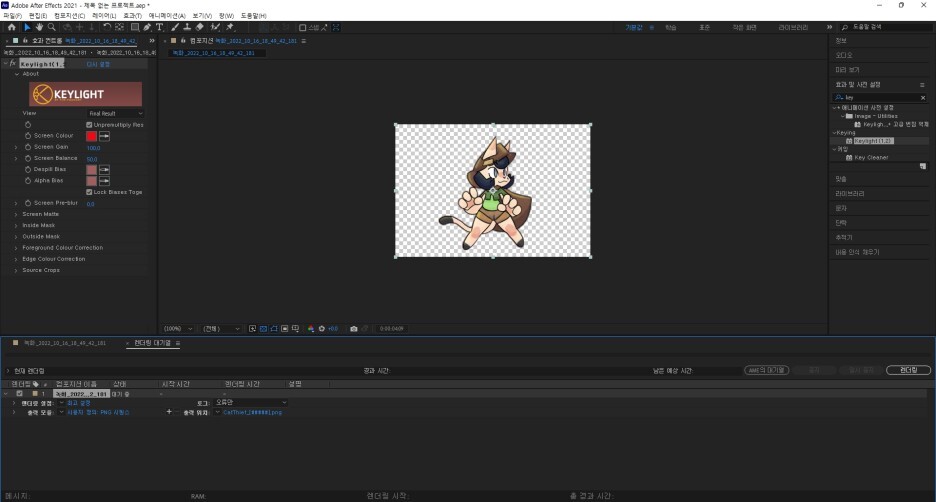Collapse the About section
936x502 pixels.
17,74
